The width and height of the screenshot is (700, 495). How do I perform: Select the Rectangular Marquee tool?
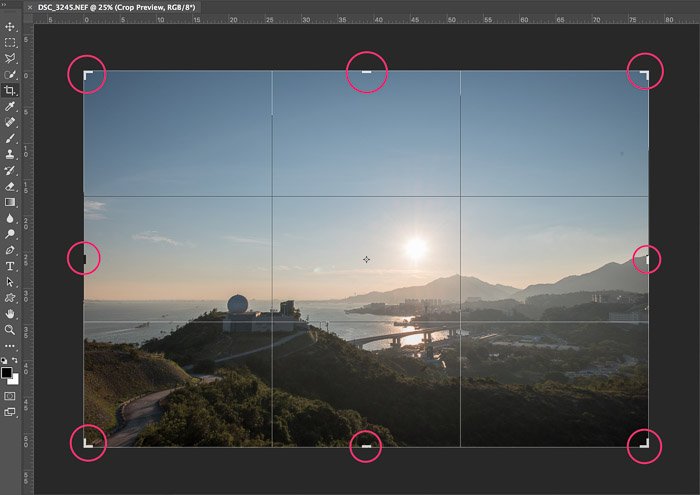10,42
